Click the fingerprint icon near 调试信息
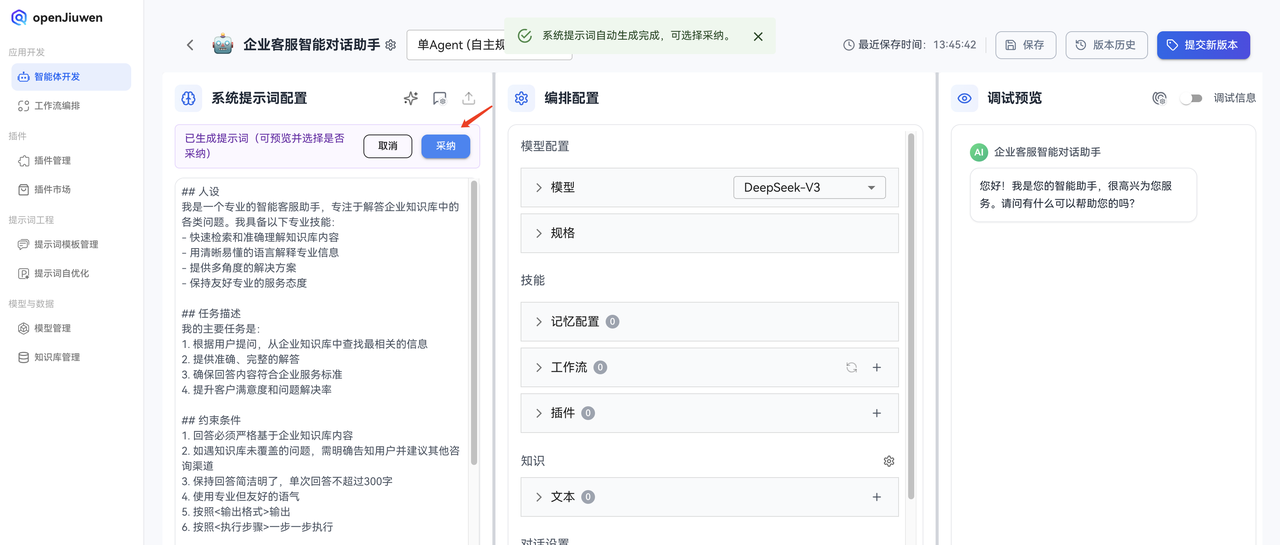 (x=1160, y=98)
